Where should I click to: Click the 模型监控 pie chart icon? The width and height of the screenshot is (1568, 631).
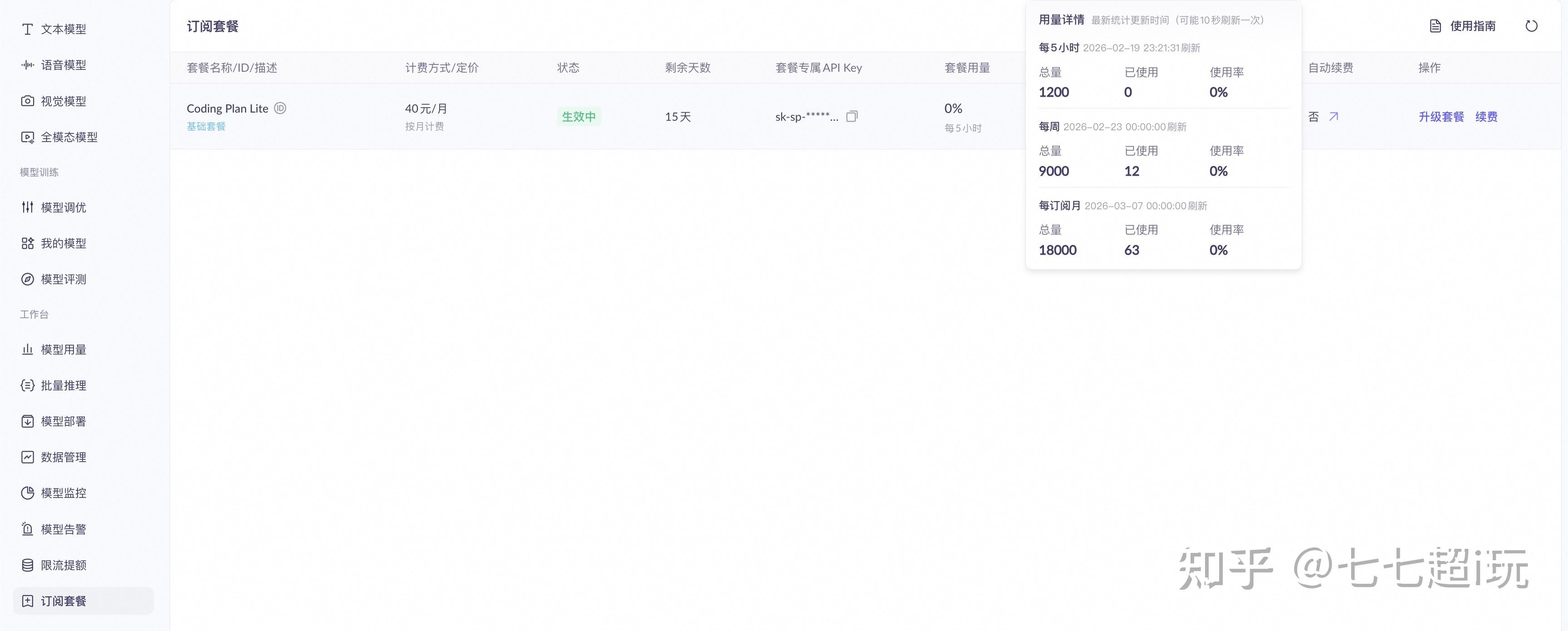[x=27, y=493]
